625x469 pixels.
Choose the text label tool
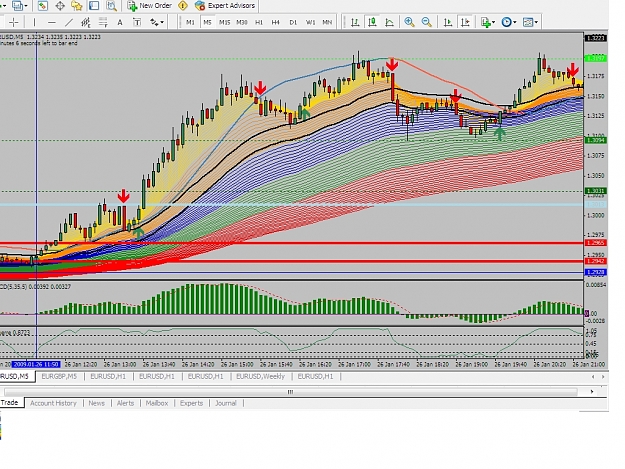pyautogui.click(x=120, y=22)
